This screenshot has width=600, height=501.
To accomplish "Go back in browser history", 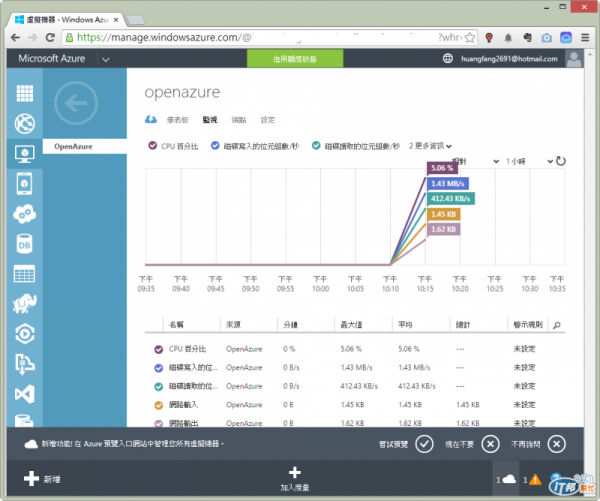I will (15, 38).
